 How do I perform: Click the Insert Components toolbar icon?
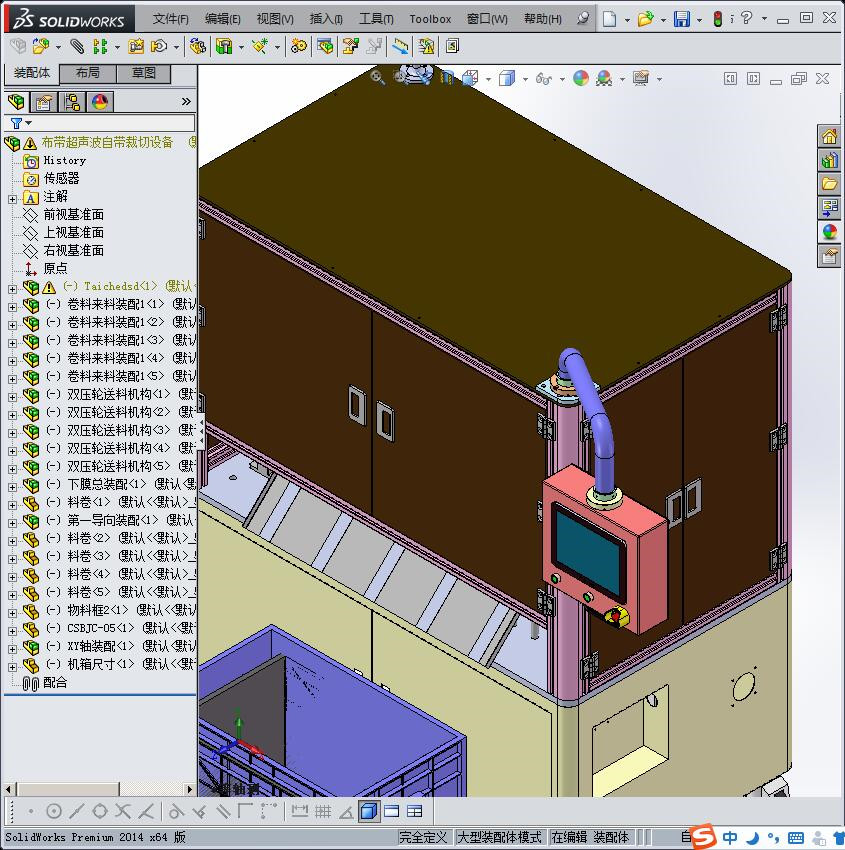pos(40,47)
